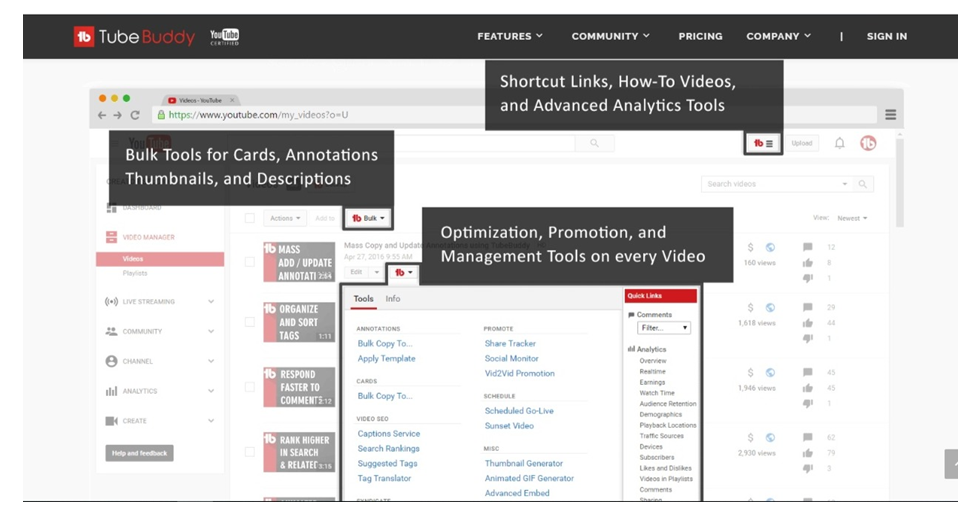Go to the PRICING page
The image size is (980, 513).
pos(700,36)
